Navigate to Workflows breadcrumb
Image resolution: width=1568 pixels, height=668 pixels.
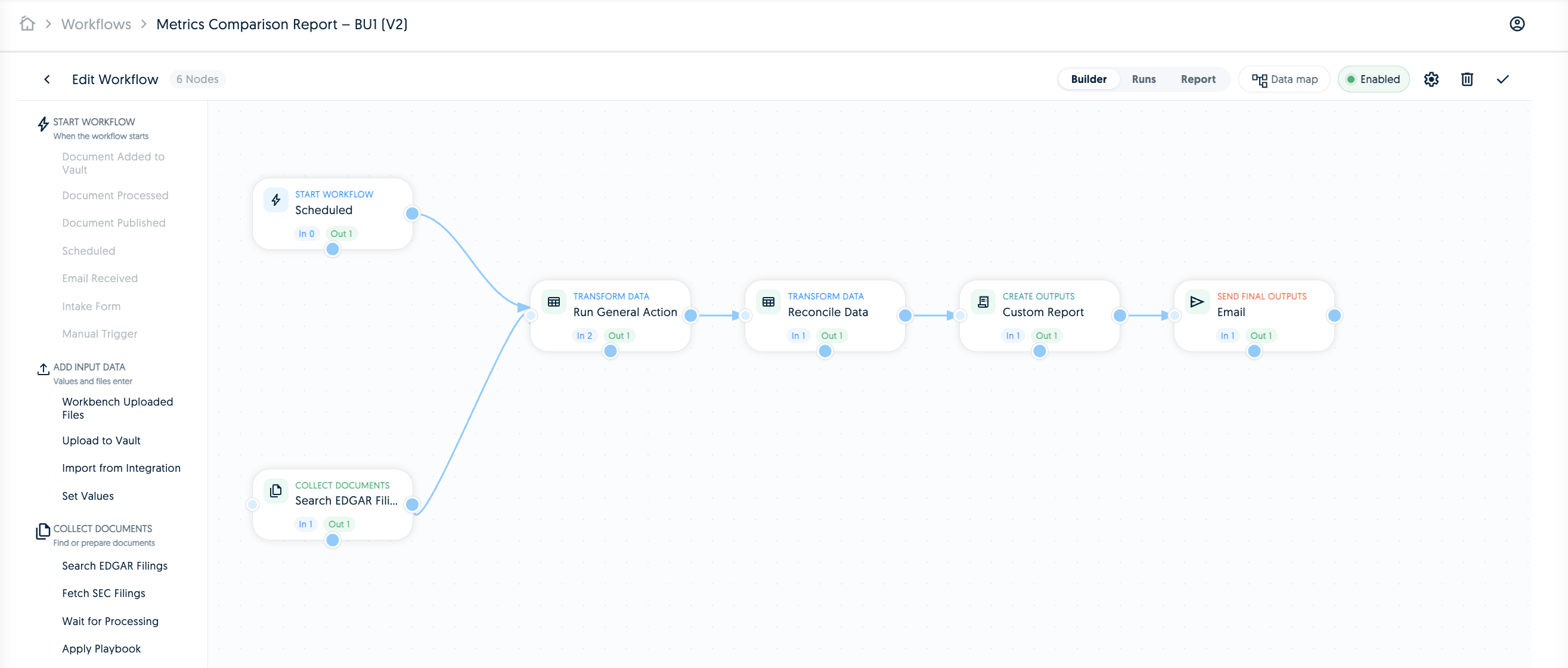coord(96,24)
